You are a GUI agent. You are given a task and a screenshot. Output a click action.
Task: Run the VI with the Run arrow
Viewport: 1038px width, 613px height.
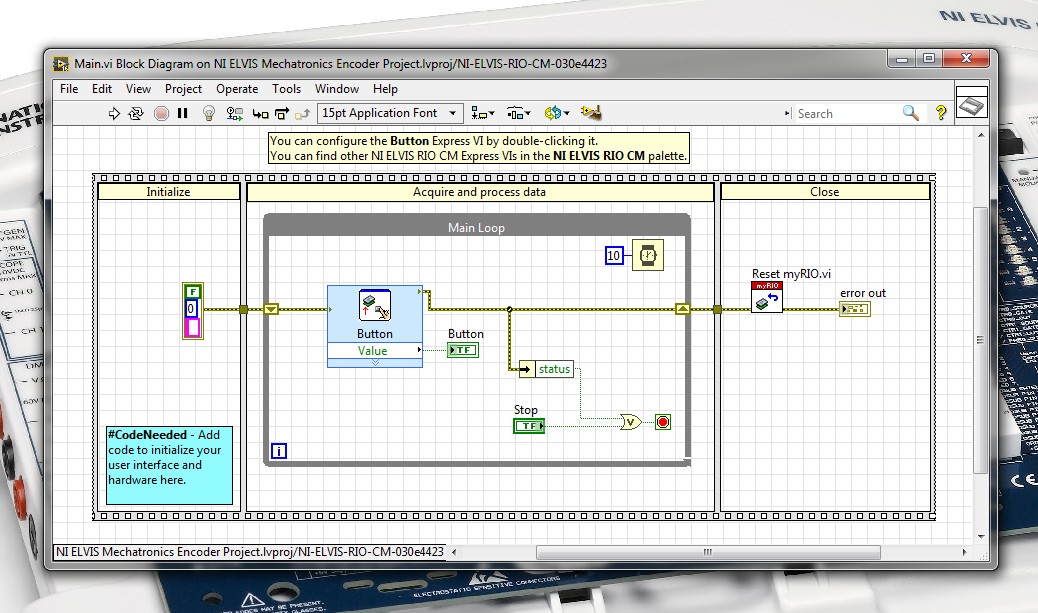(115, 113)
